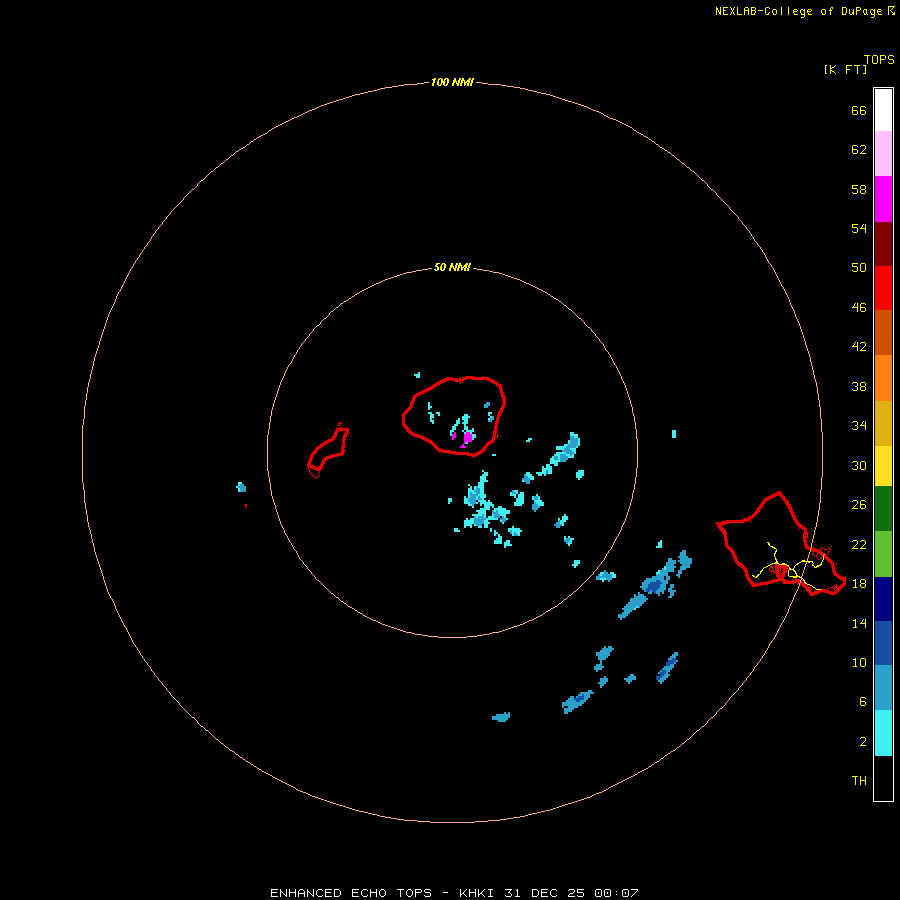The height and width of the screenshot is (900, 900).
Task: Click the "62" legend value
Action: tap(859, 149)
